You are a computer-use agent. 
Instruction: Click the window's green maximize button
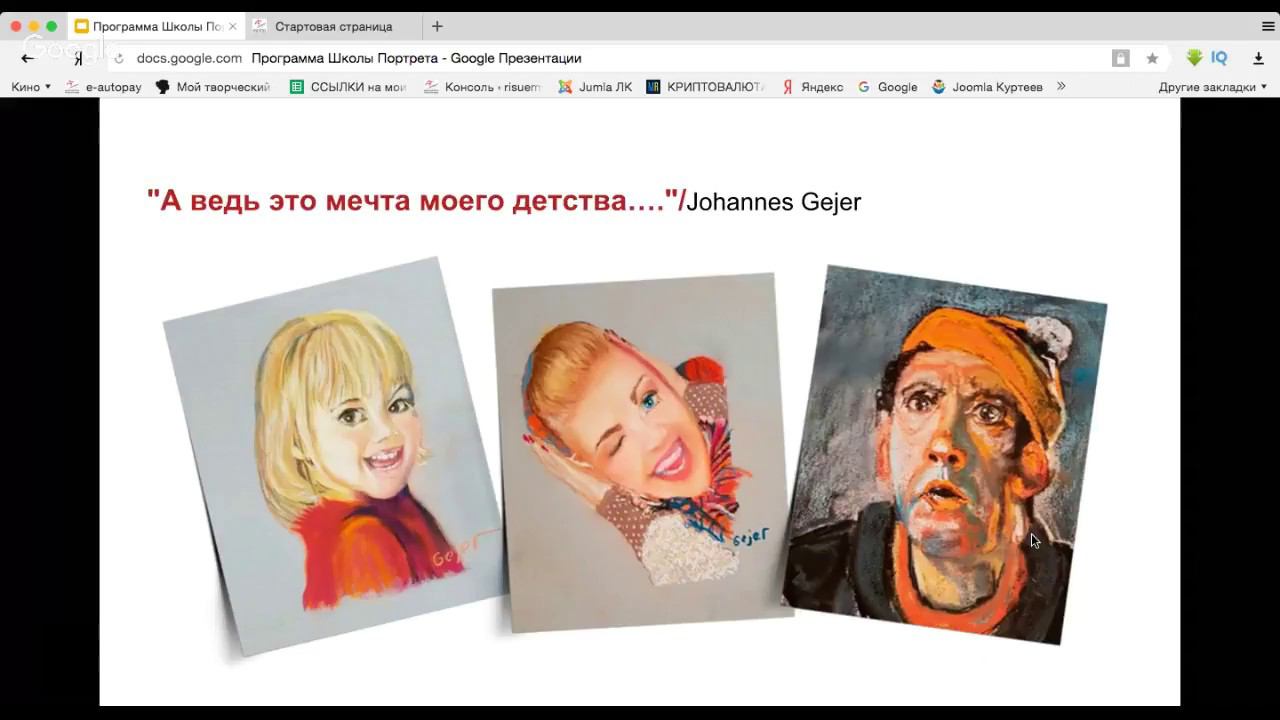click(51, 26)
